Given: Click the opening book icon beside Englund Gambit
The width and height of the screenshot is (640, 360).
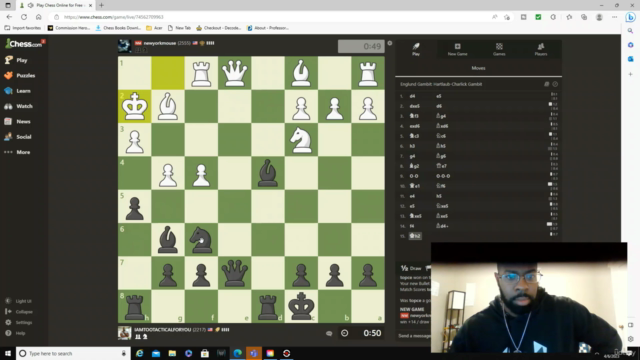Looking at the screenshot, I should click(546, 84).
